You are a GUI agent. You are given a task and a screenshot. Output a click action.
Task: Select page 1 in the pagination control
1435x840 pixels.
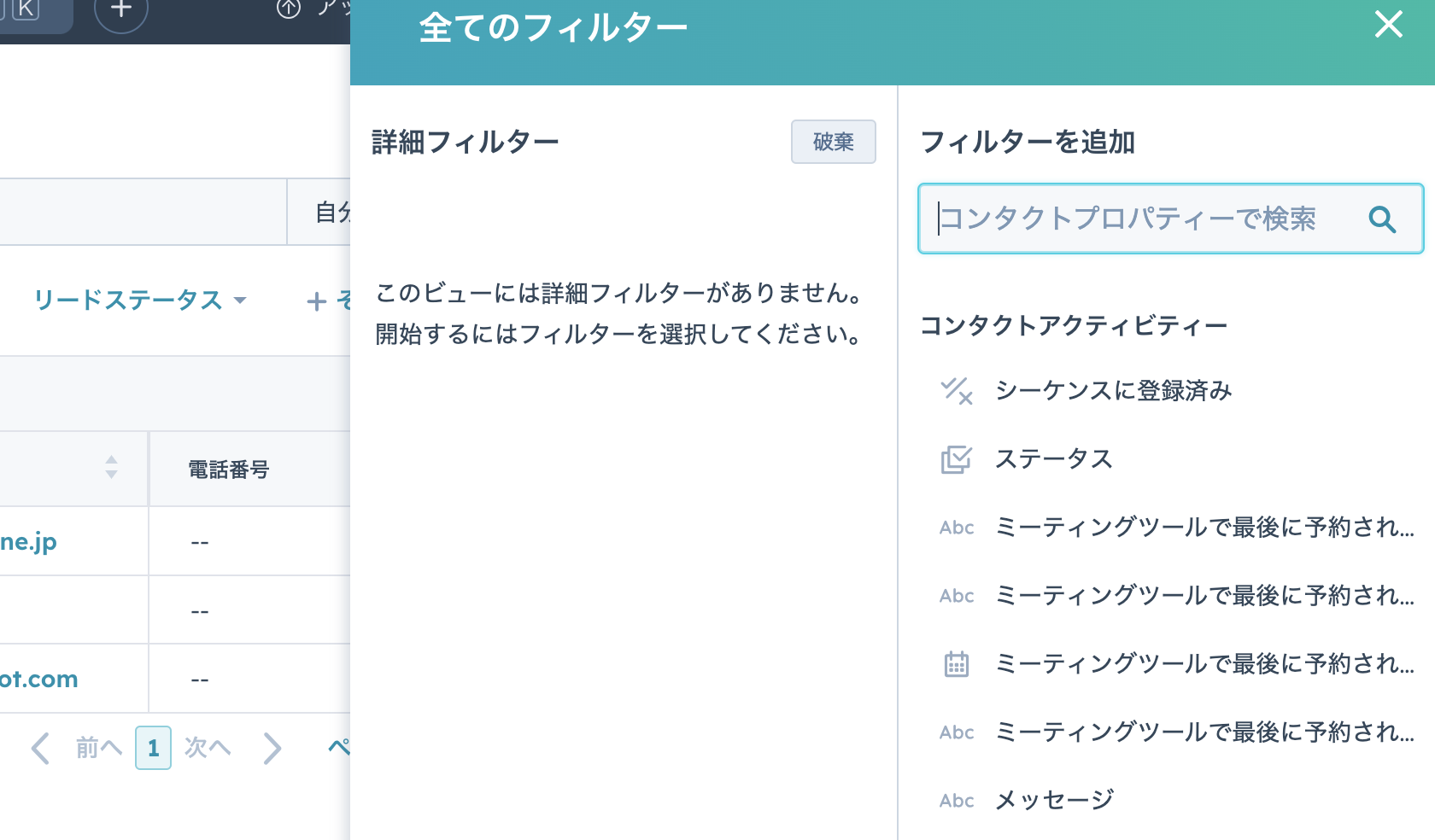pyautogui.click(x=153, y=749)
